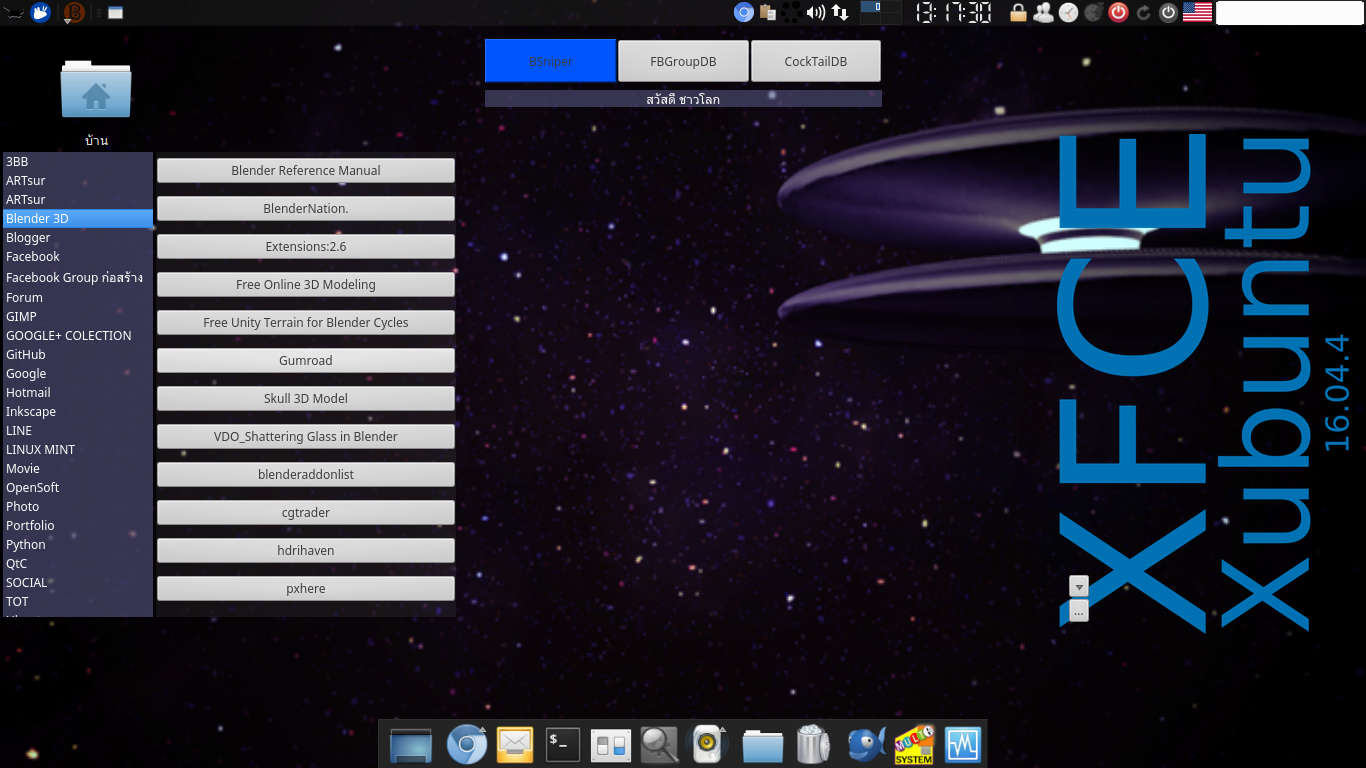
Task: Open the clipboard manager tray icon
Action: pyautogui.click(x=768, y=13)
